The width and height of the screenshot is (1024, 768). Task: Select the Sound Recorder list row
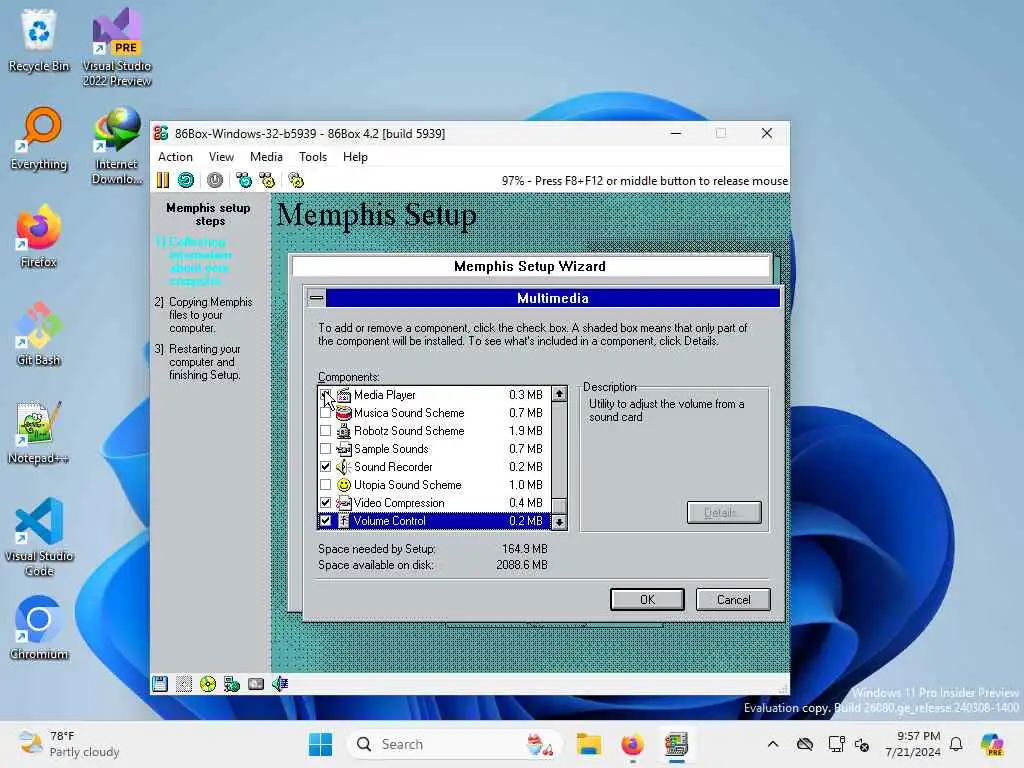(x=434, y=467)
